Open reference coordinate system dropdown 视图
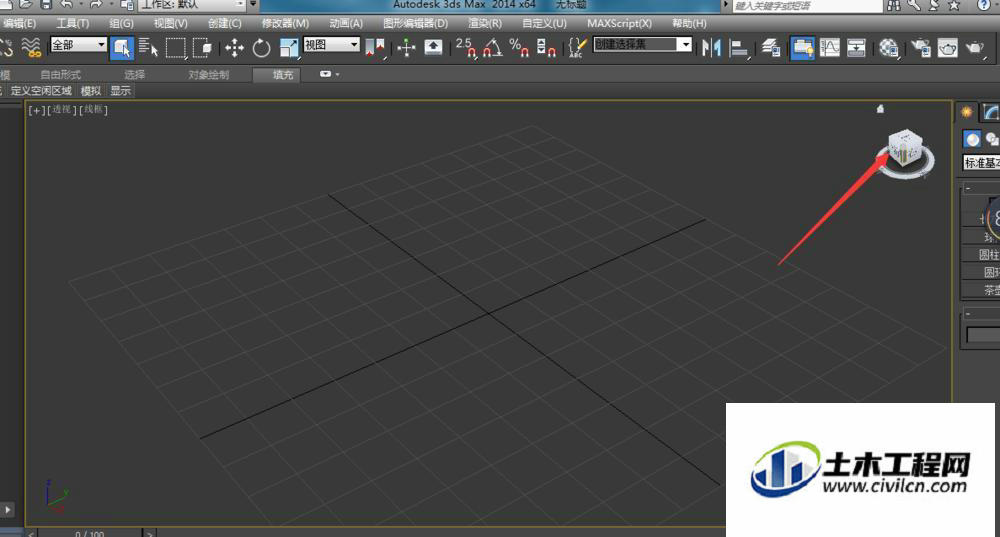1000x537 pixels. tap(331, 45)
